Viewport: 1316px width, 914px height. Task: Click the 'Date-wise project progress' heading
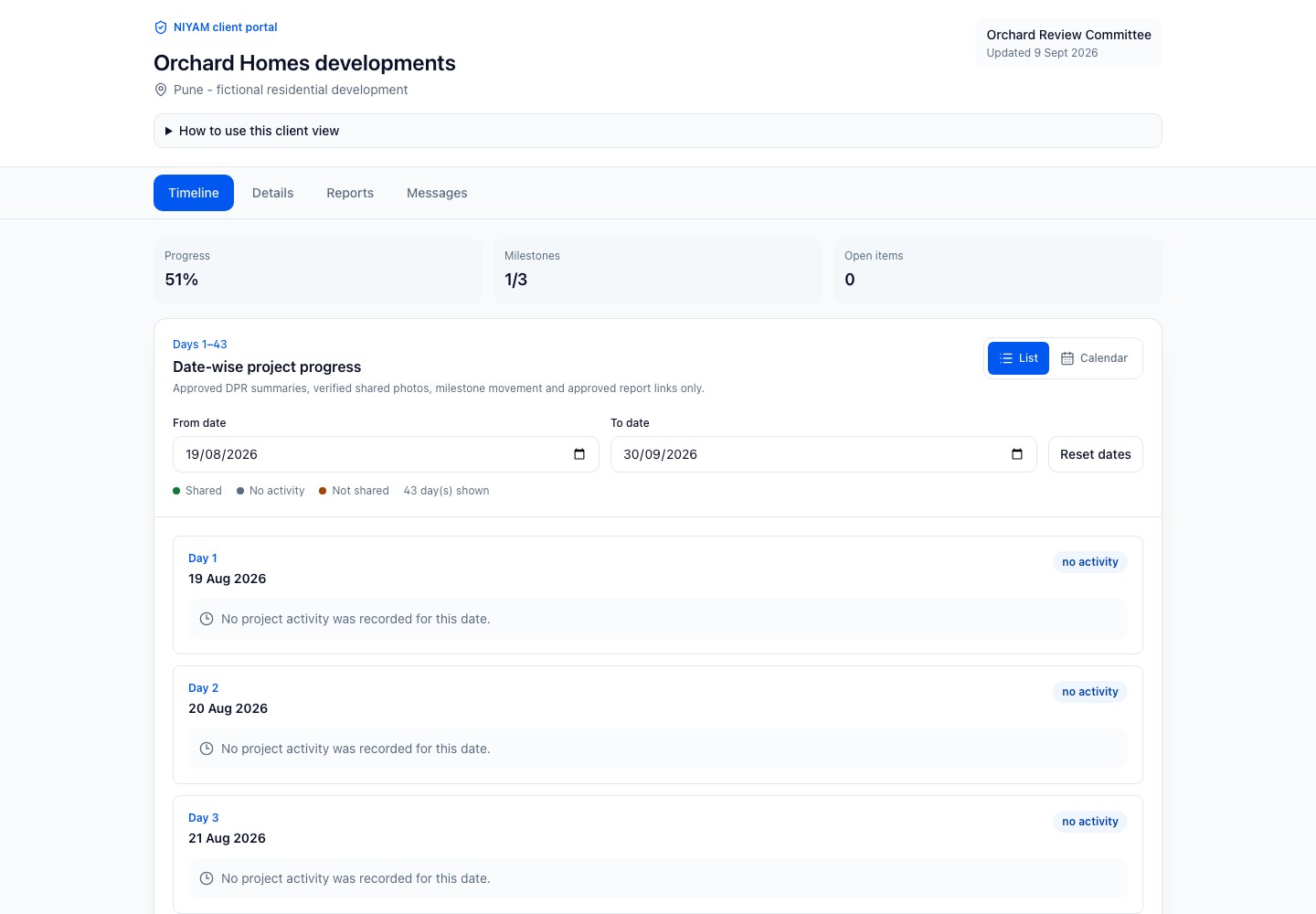267,367
